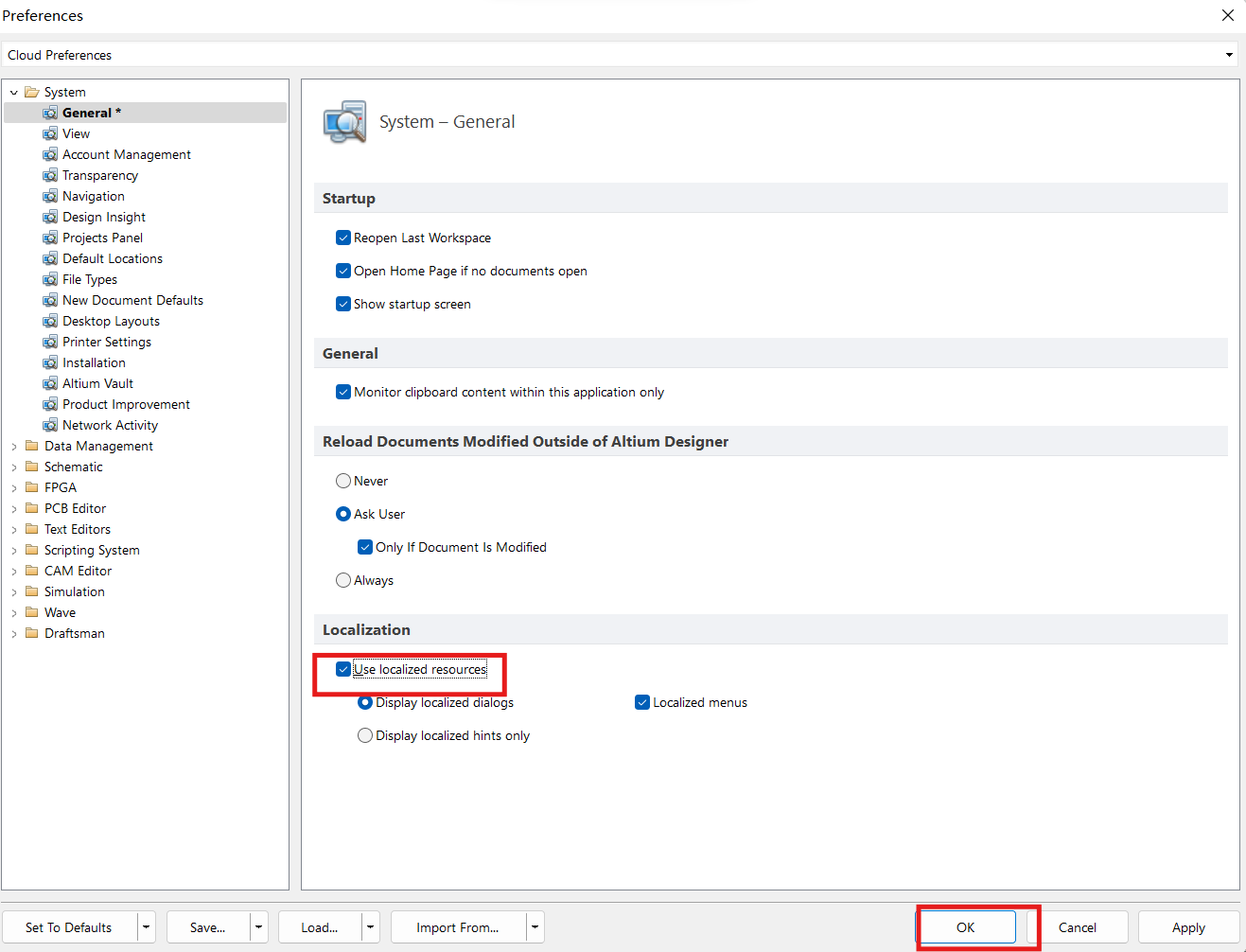This screenshot has height=952, width=1246.
Task: Expand the CAM Editor node
Action: tap(14, 572)
